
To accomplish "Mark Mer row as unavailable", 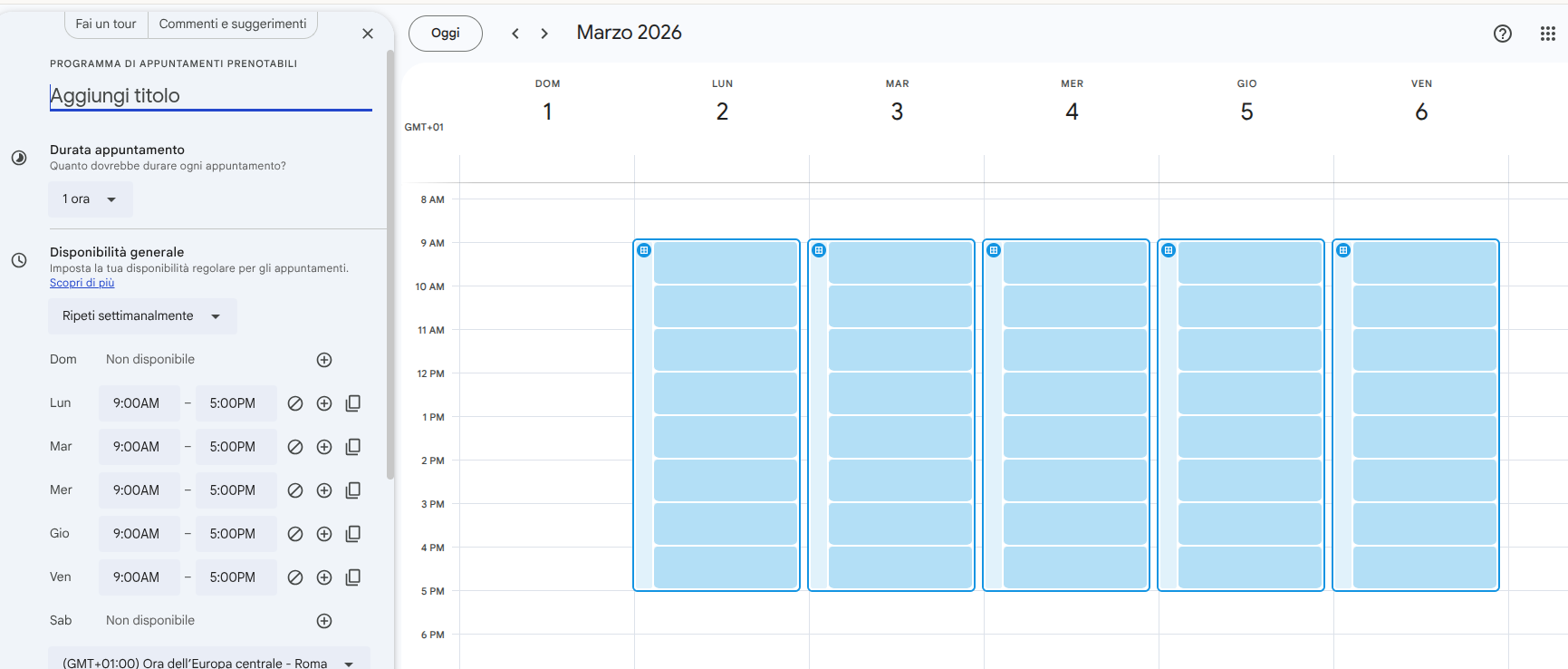I will point(295,490).
